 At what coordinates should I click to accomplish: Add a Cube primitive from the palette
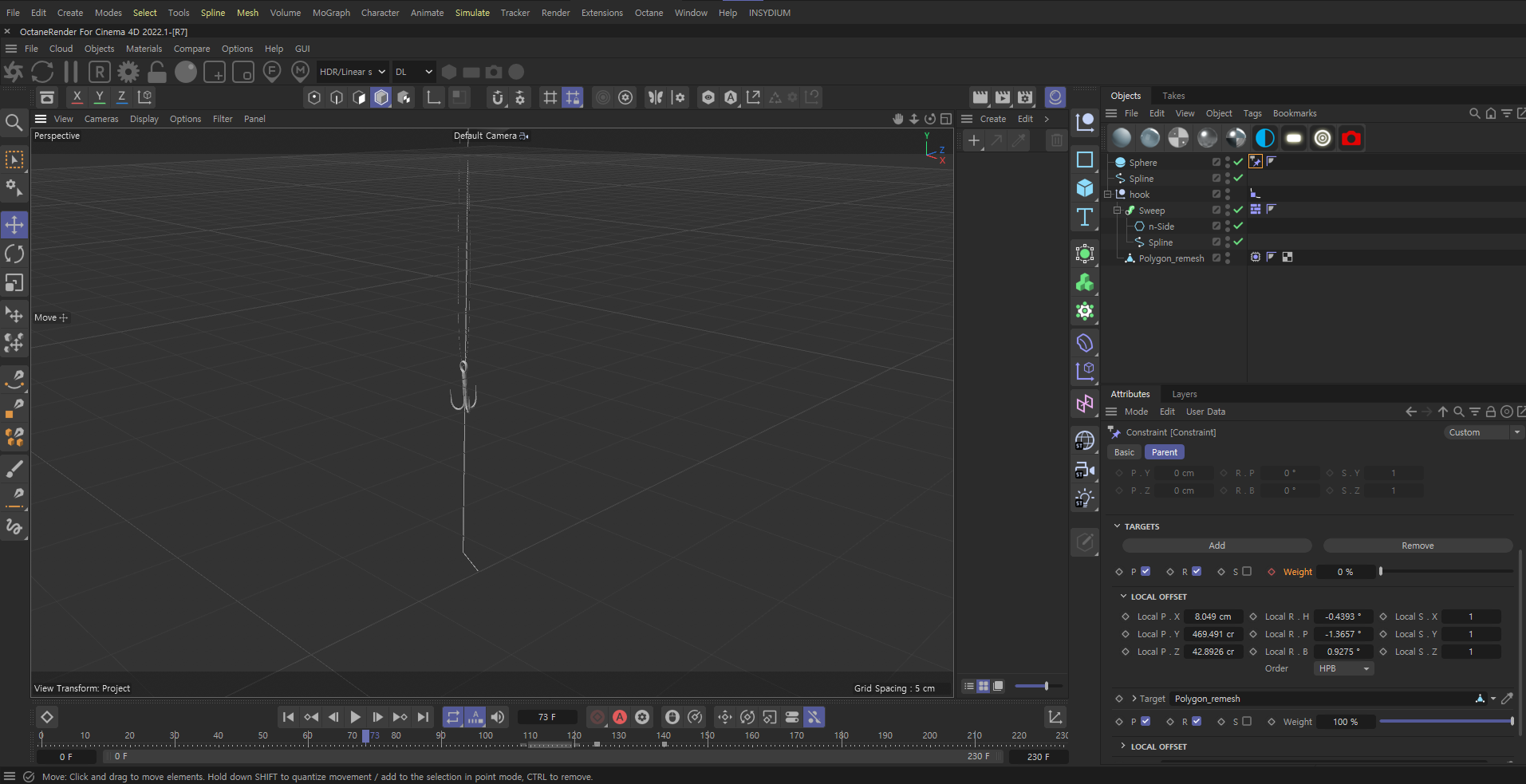point(1085,188)
